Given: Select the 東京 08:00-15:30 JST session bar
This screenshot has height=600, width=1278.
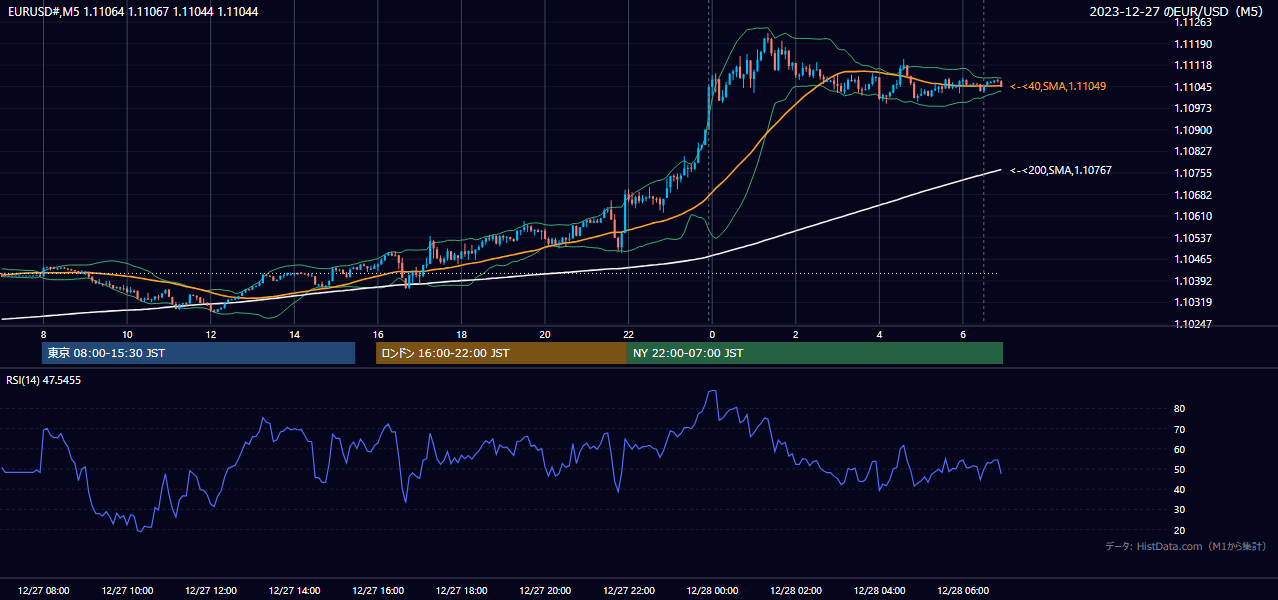Looking at the screenshot, I should [198, 353].
